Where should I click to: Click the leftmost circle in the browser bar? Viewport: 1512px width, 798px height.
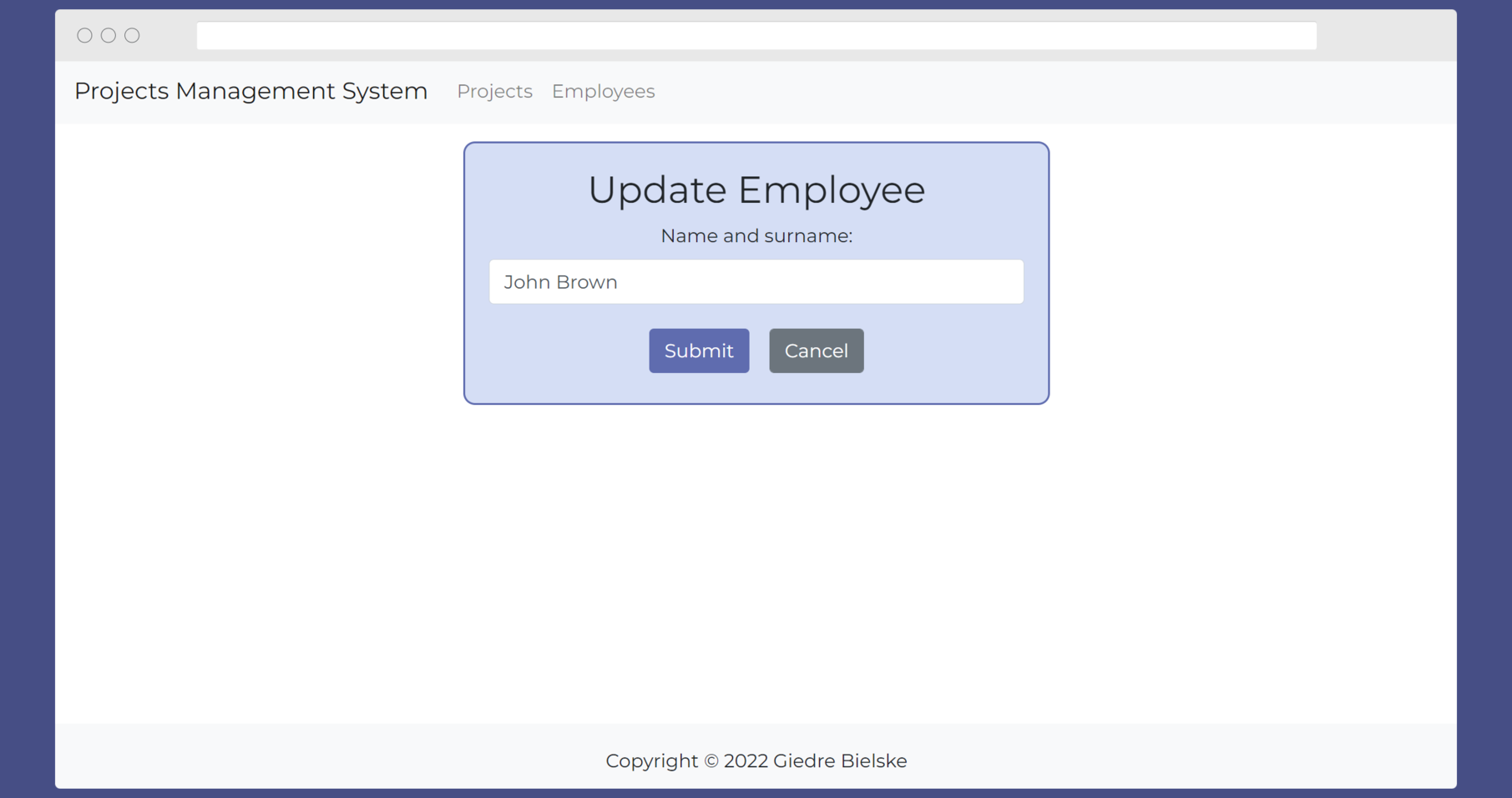tap(84, 35)
